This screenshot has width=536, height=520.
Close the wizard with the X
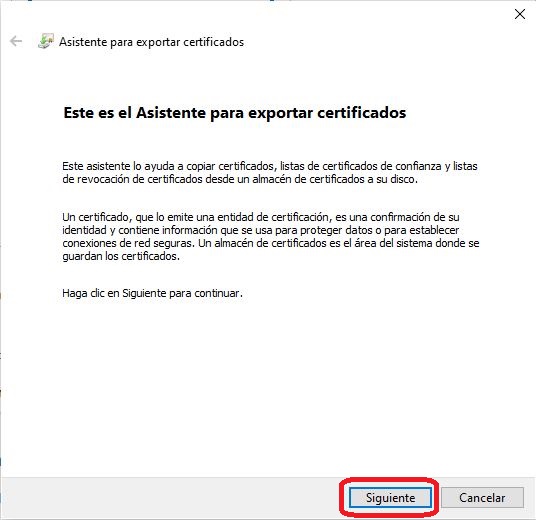[x=520, y=14]
